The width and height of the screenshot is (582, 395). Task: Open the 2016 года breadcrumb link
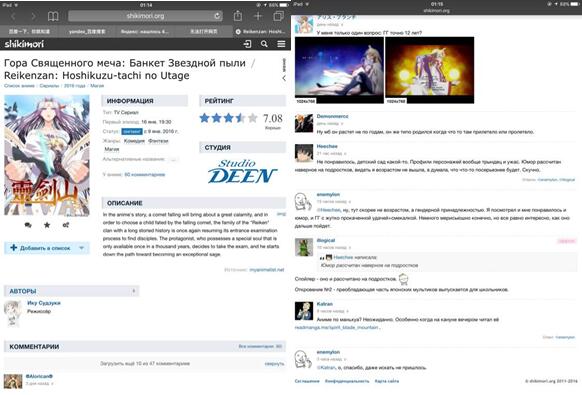(x=75, y=86)
